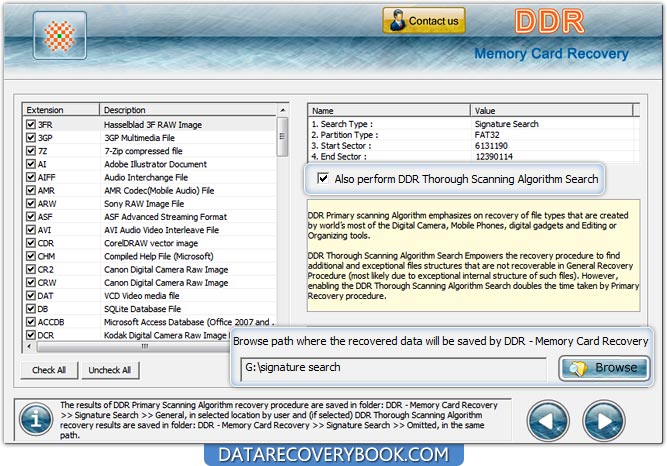
Task: Click the '3. Start Sector :' row
Action: click(x=473, y=146)
